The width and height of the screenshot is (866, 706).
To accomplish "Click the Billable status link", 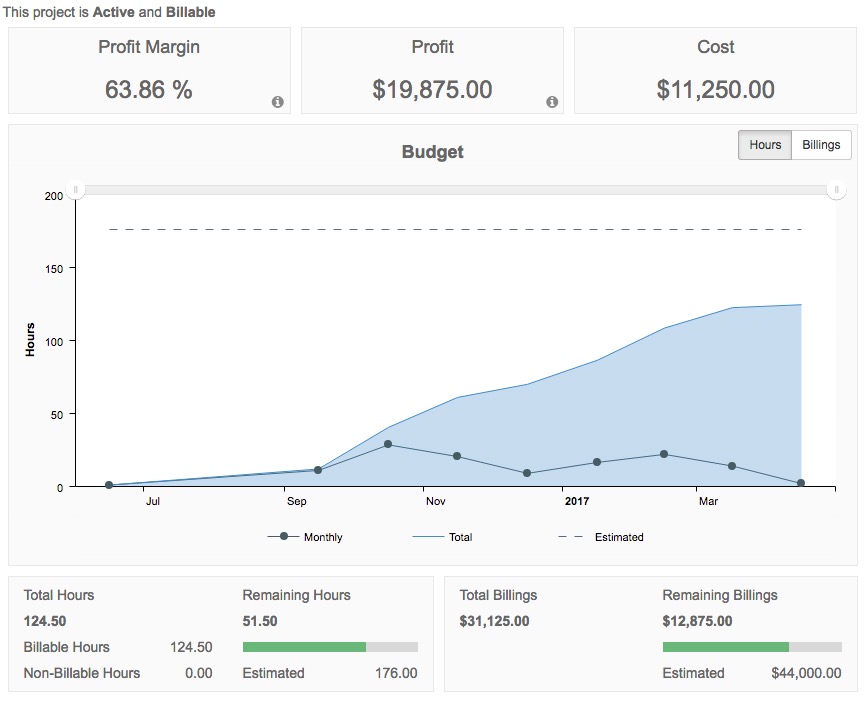I will click(x=189, y=12).
